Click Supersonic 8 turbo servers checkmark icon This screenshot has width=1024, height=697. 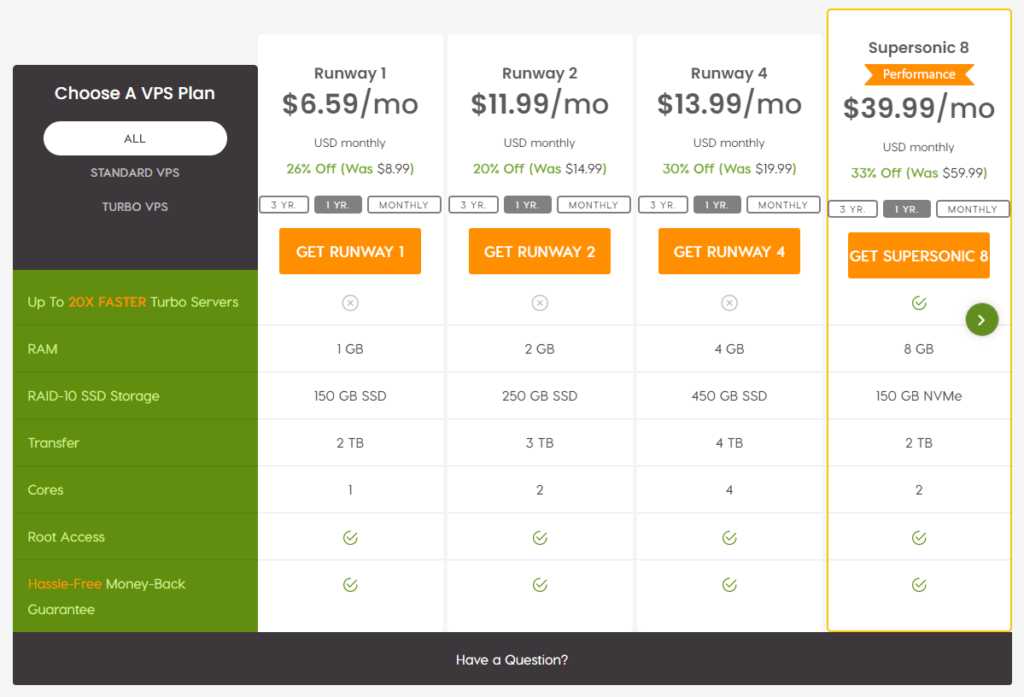point(919,302)
